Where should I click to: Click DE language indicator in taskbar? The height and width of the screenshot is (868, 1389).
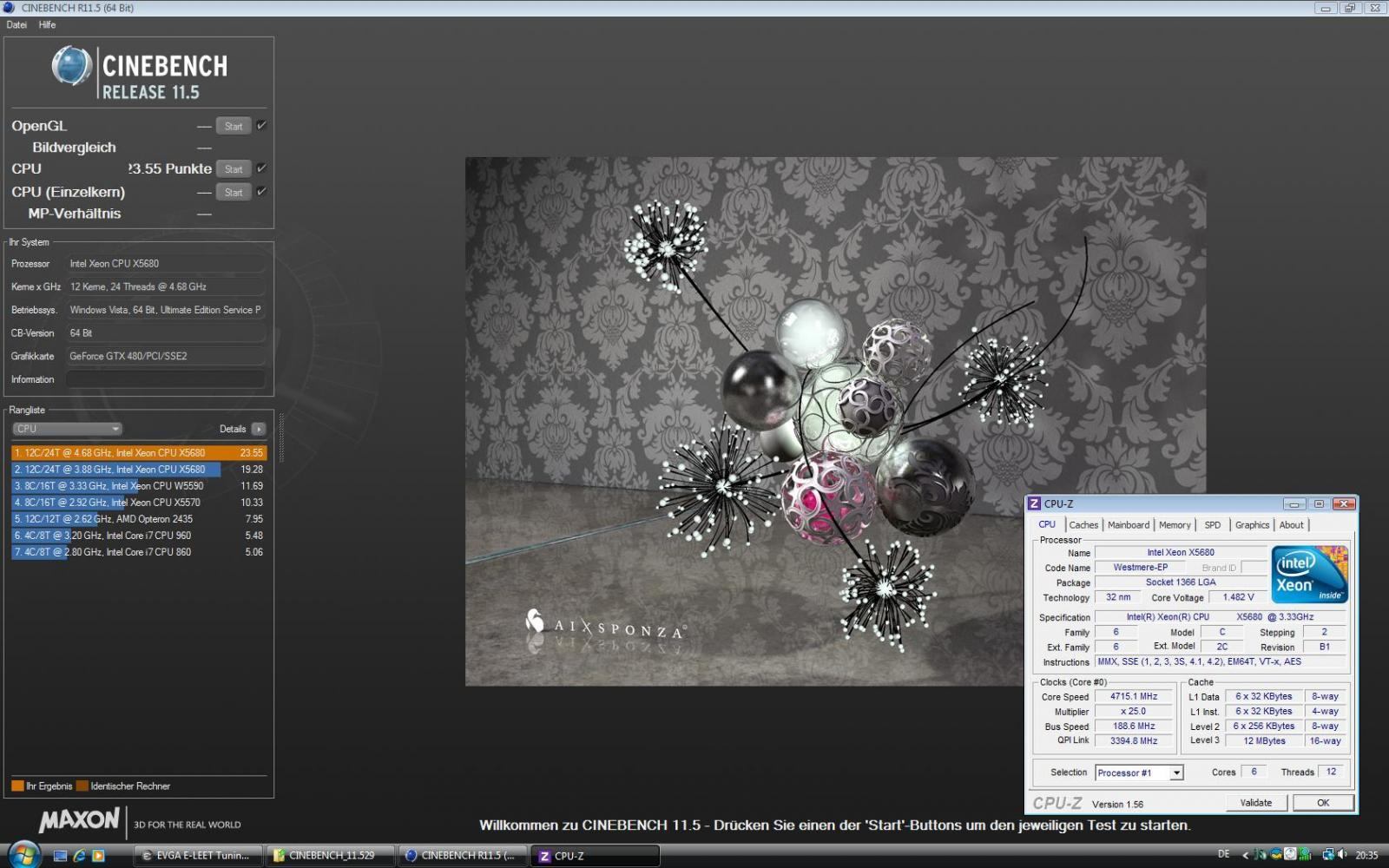[x=1223, y=855]
